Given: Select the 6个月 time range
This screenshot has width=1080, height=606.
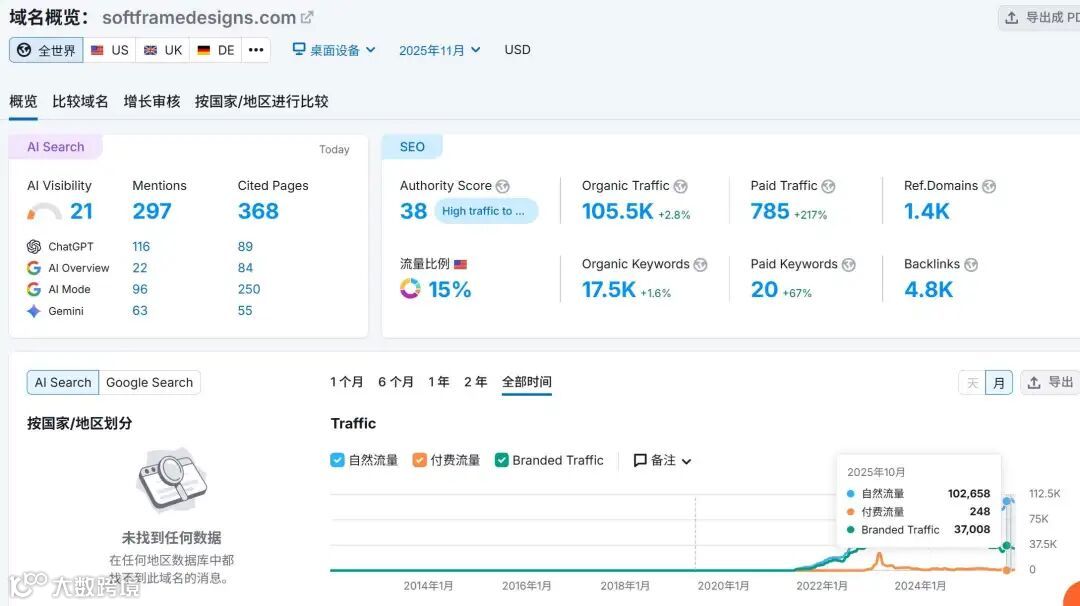Looking at the screenshot, I should 396,382.
